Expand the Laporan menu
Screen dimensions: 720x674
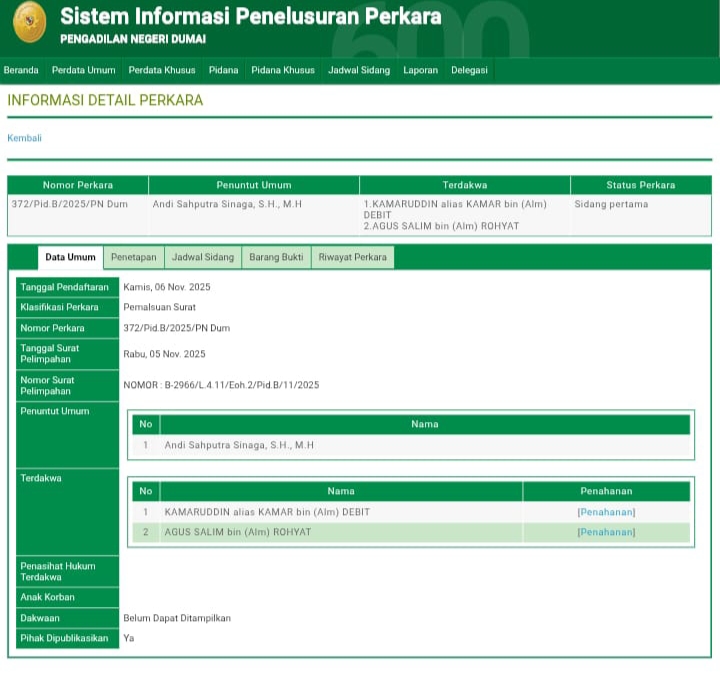pyautogui.click(x=420, y=70)
